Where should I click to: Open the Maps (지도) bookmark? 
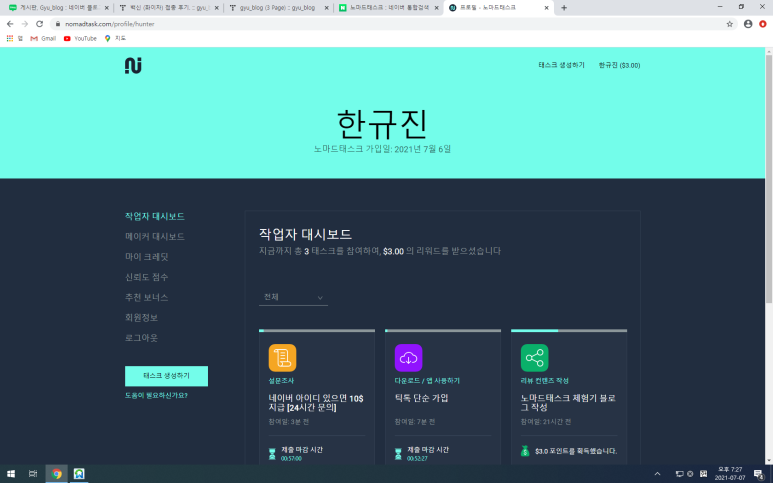pos(115,38)
